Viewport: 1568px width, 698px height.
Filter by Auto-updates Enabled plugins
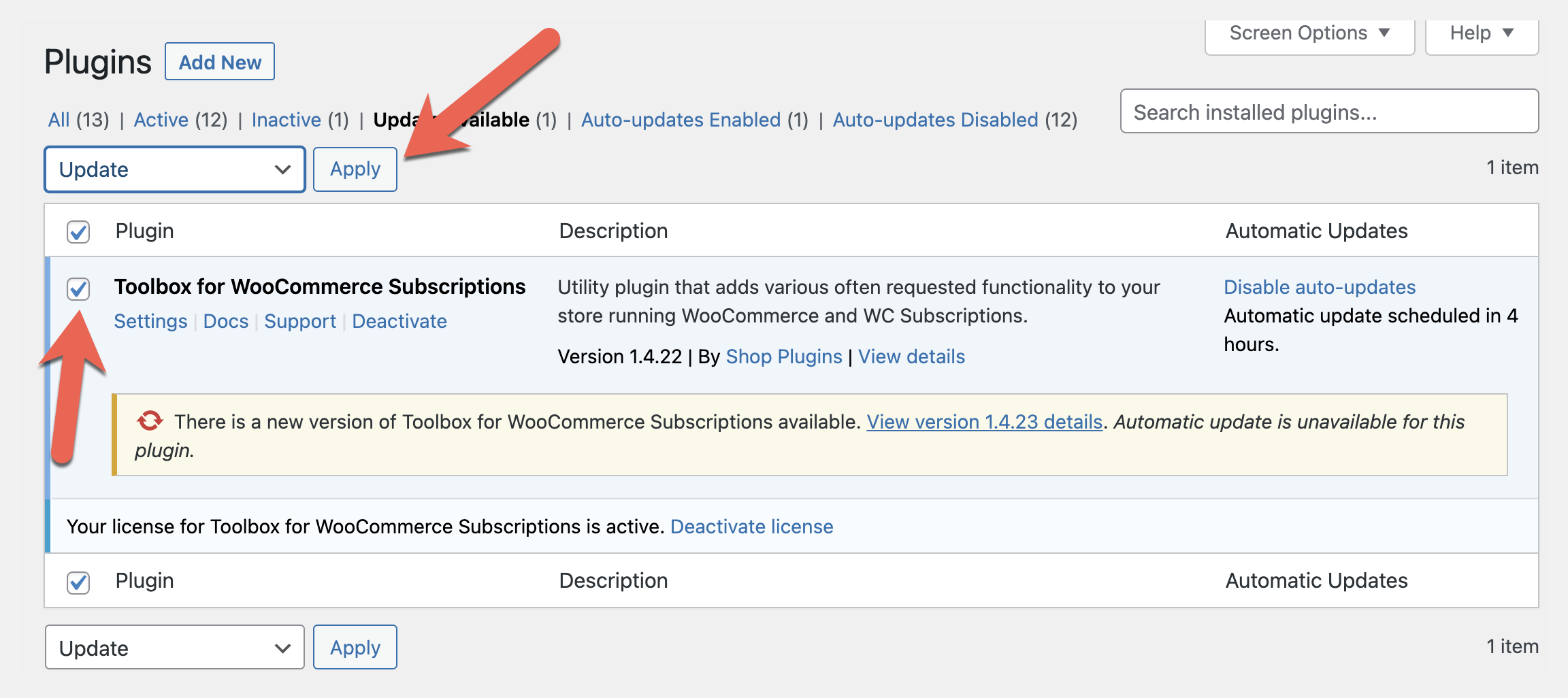tap(681, 120)
